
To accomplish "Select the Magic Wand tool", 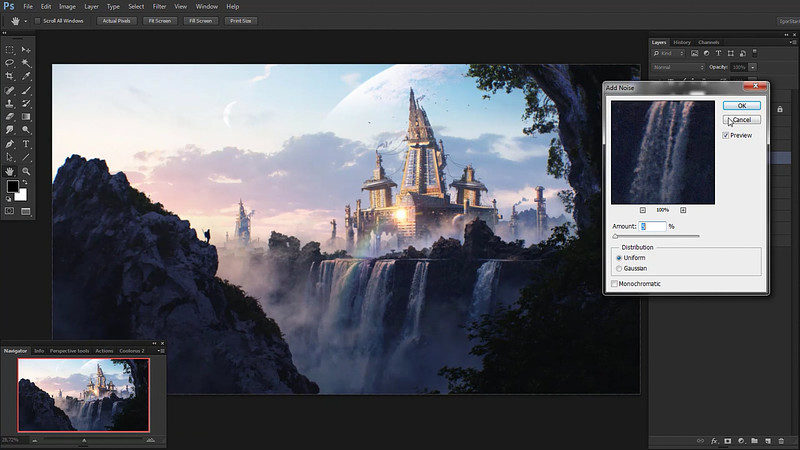I will click(26, 63).
